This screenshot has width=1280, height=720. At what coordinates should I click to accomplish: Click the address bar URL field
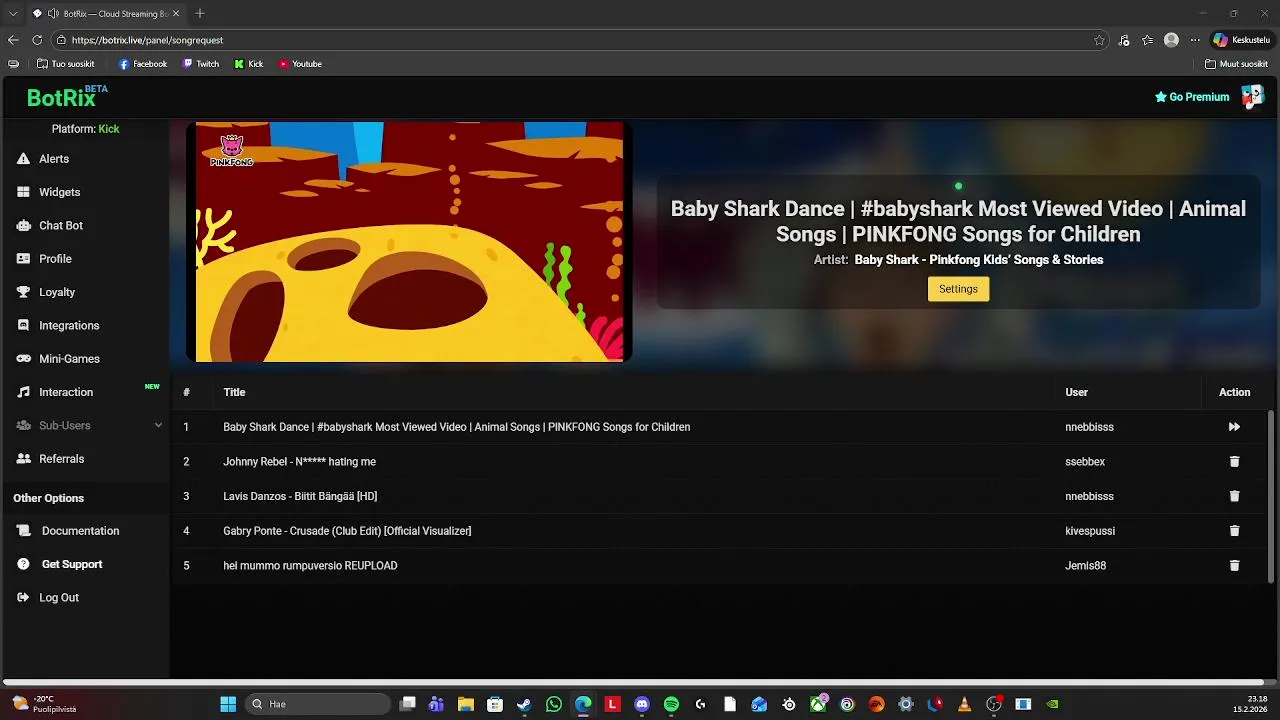[580, 40]
